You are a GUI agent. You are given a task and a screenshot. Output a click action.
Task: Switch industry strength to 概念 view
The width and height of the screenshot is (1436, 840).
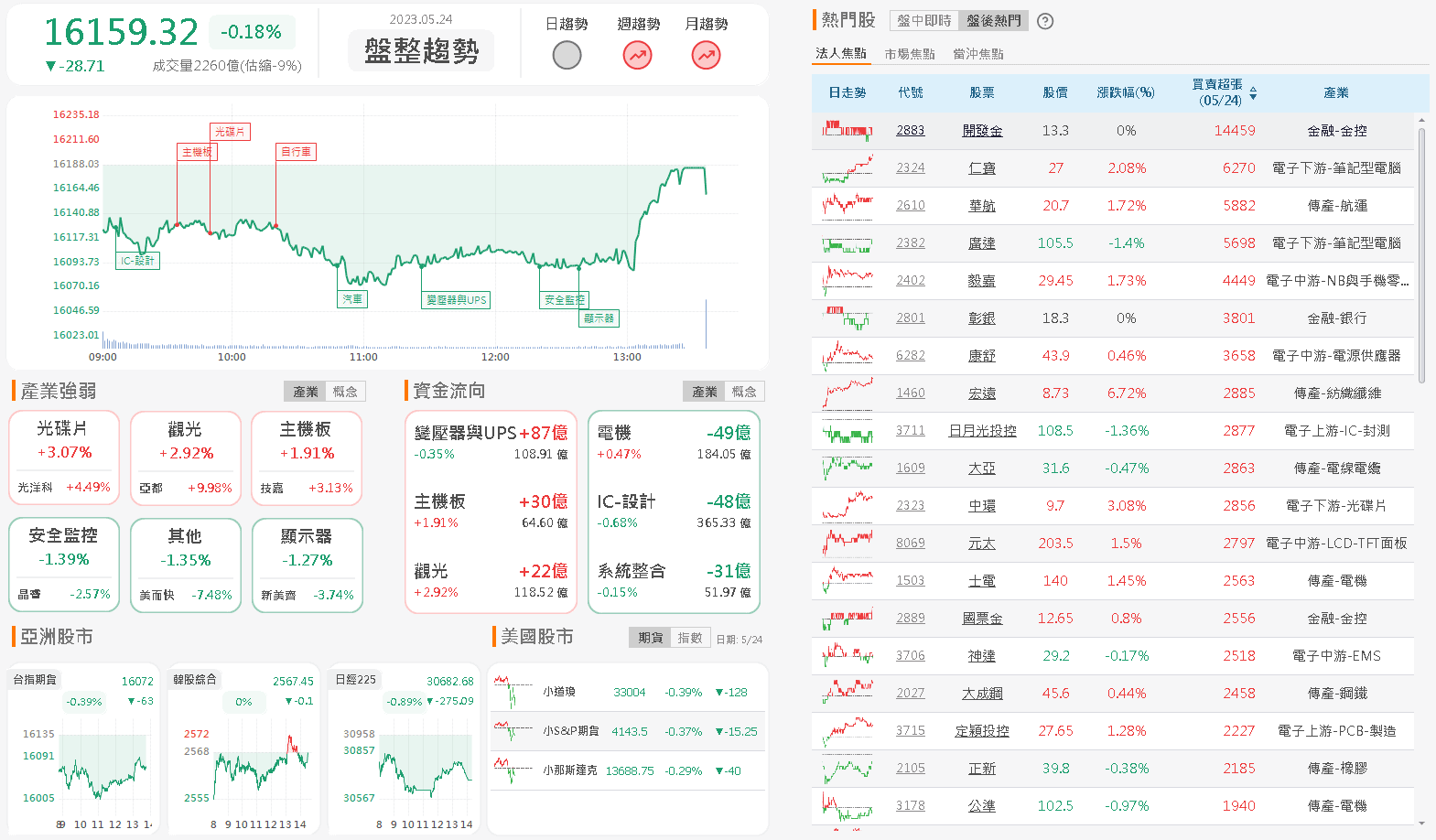point(345,392)
